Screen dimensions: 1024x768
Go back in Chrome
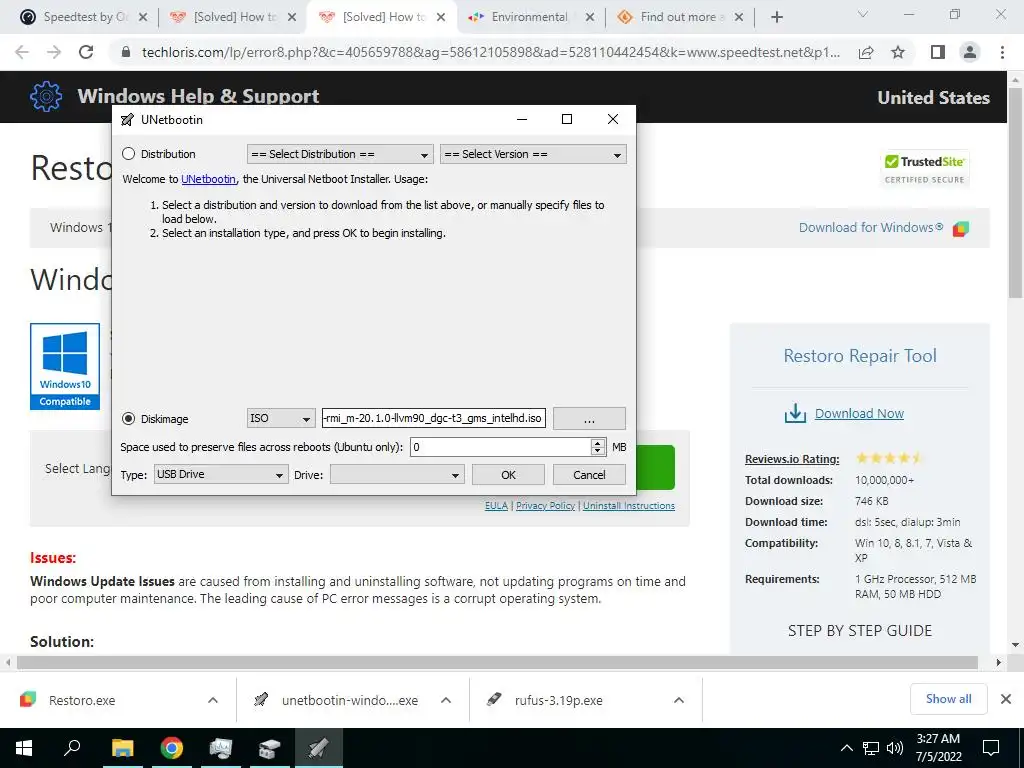(x=22, y=52)
